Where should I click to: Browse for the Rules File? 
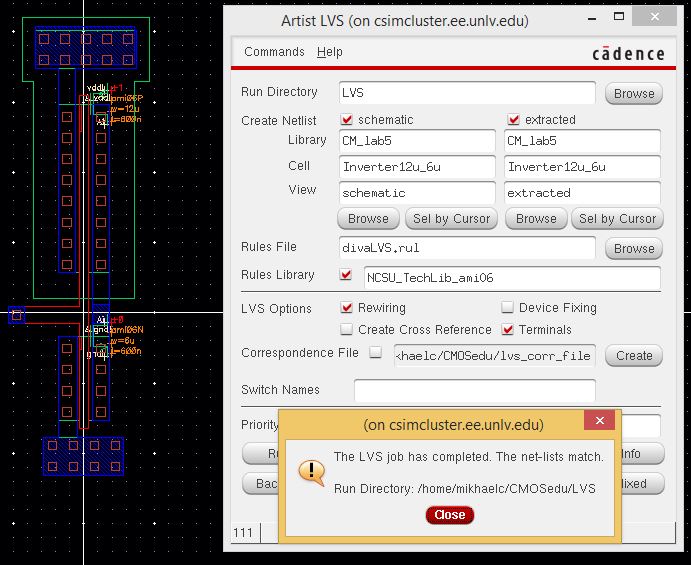pyautogui.click(x=634, y=248)
